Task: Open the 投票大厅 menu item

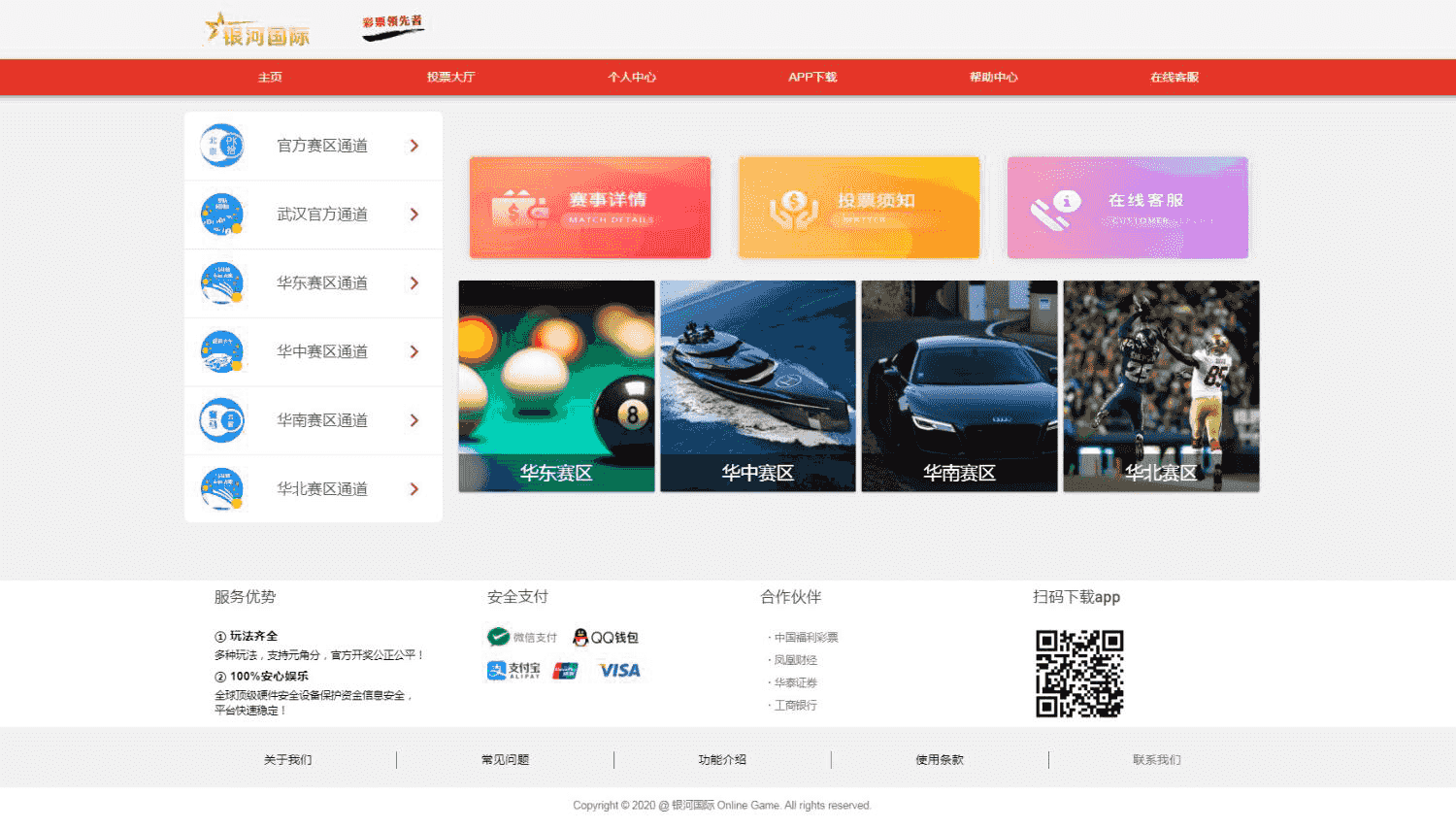Action: point(450,77)
